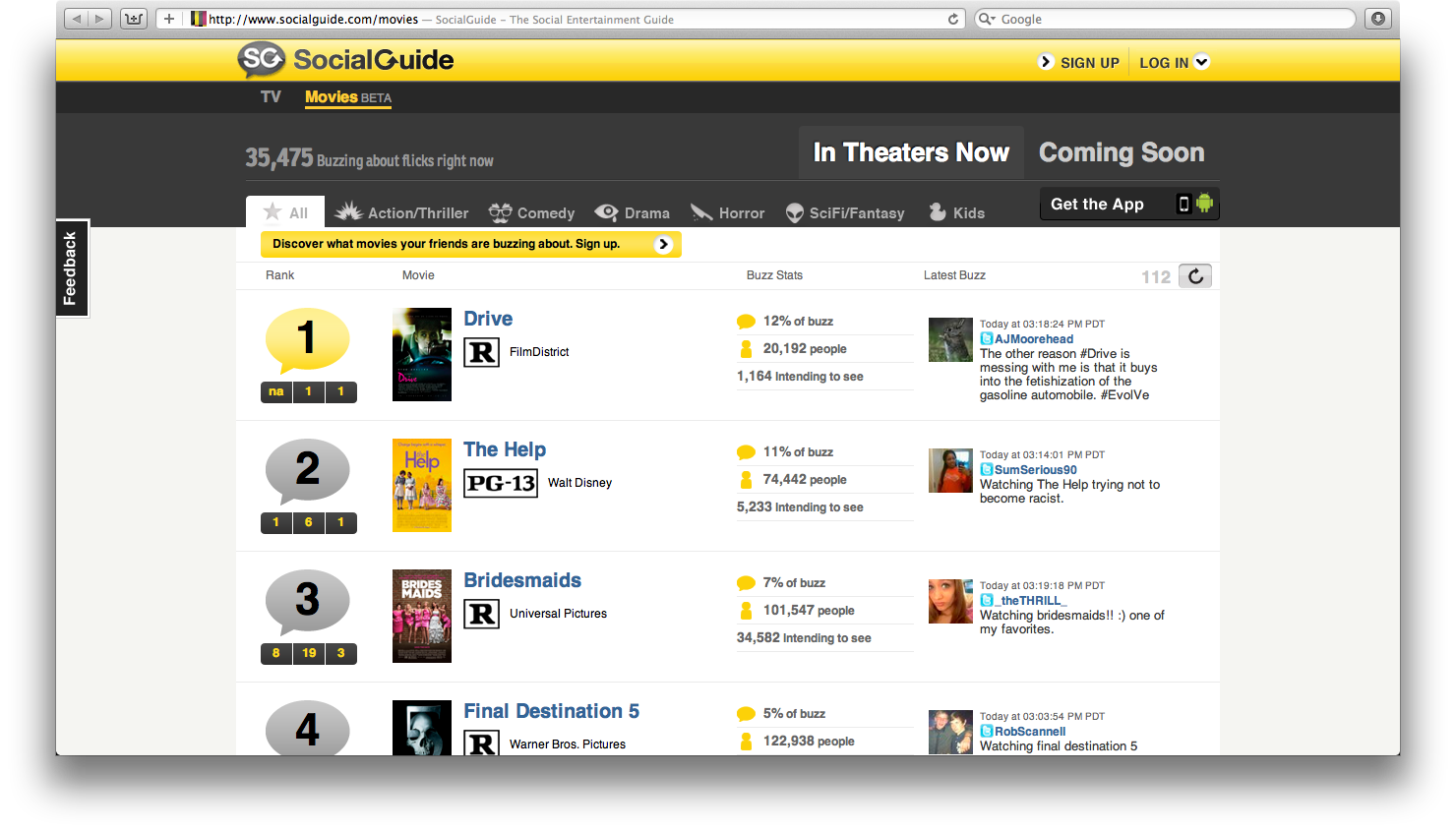The width and height of the screenshot is (1456, 833).
Task: Click '34,582 intending to see' stat
Action: (x=804, y=638)
